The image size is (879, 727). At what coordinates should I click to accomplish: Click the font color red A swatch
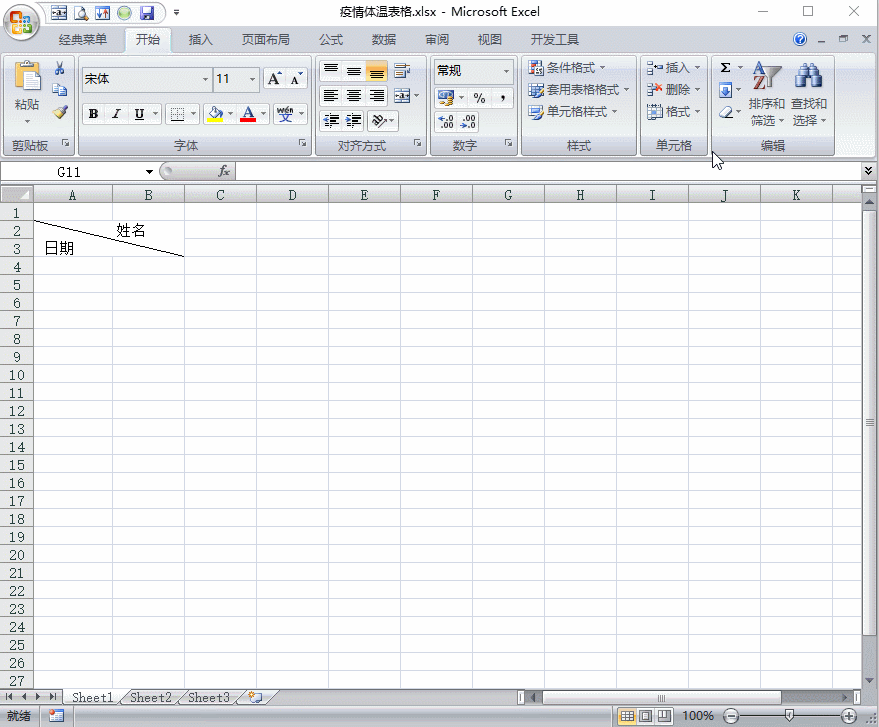pyautogui.click(x=248, y=114)
